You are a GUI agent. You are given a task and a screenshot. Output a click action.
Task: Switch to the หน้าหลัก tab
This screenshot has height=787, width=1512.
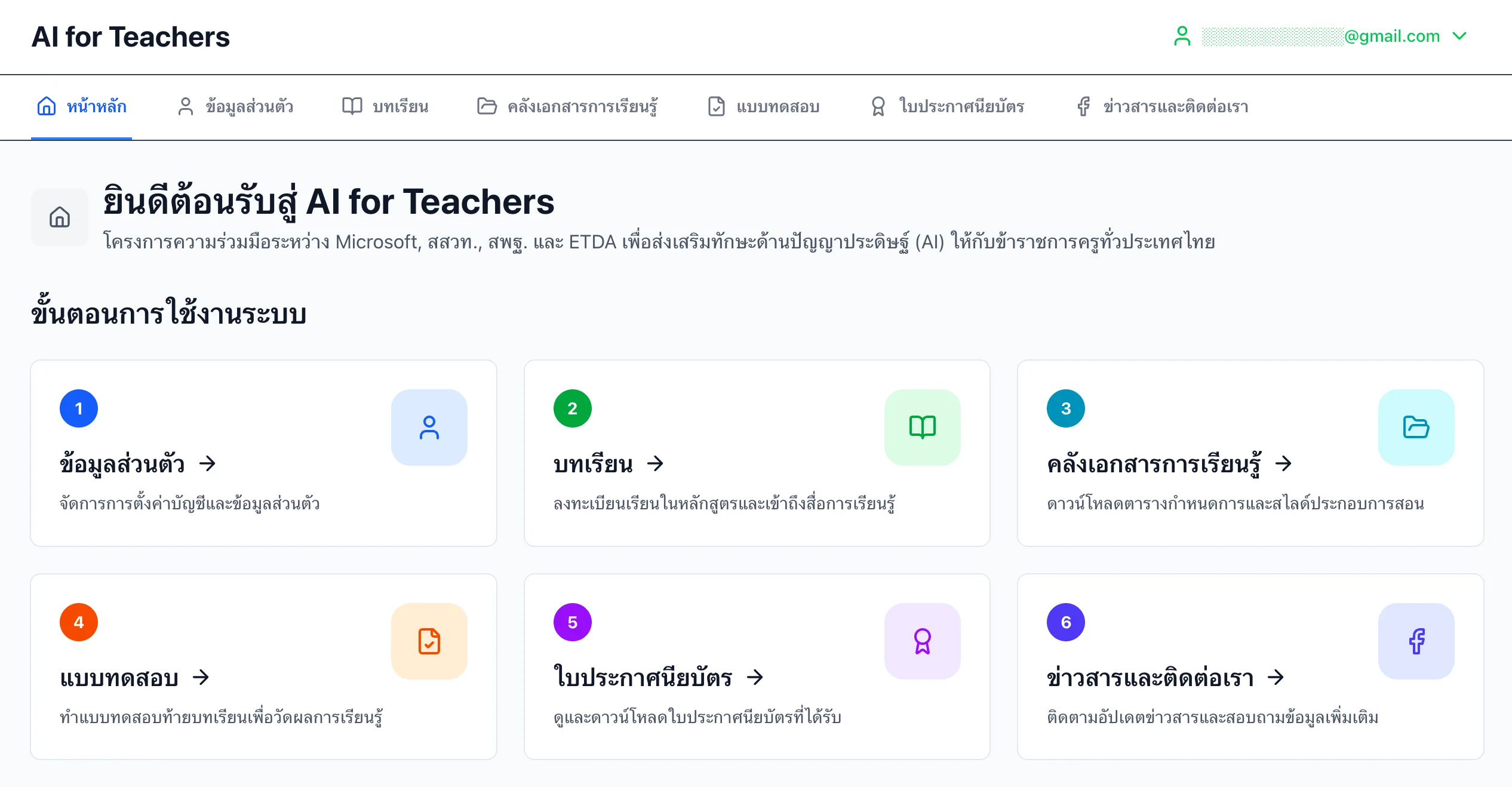click(x=82, y=107)
